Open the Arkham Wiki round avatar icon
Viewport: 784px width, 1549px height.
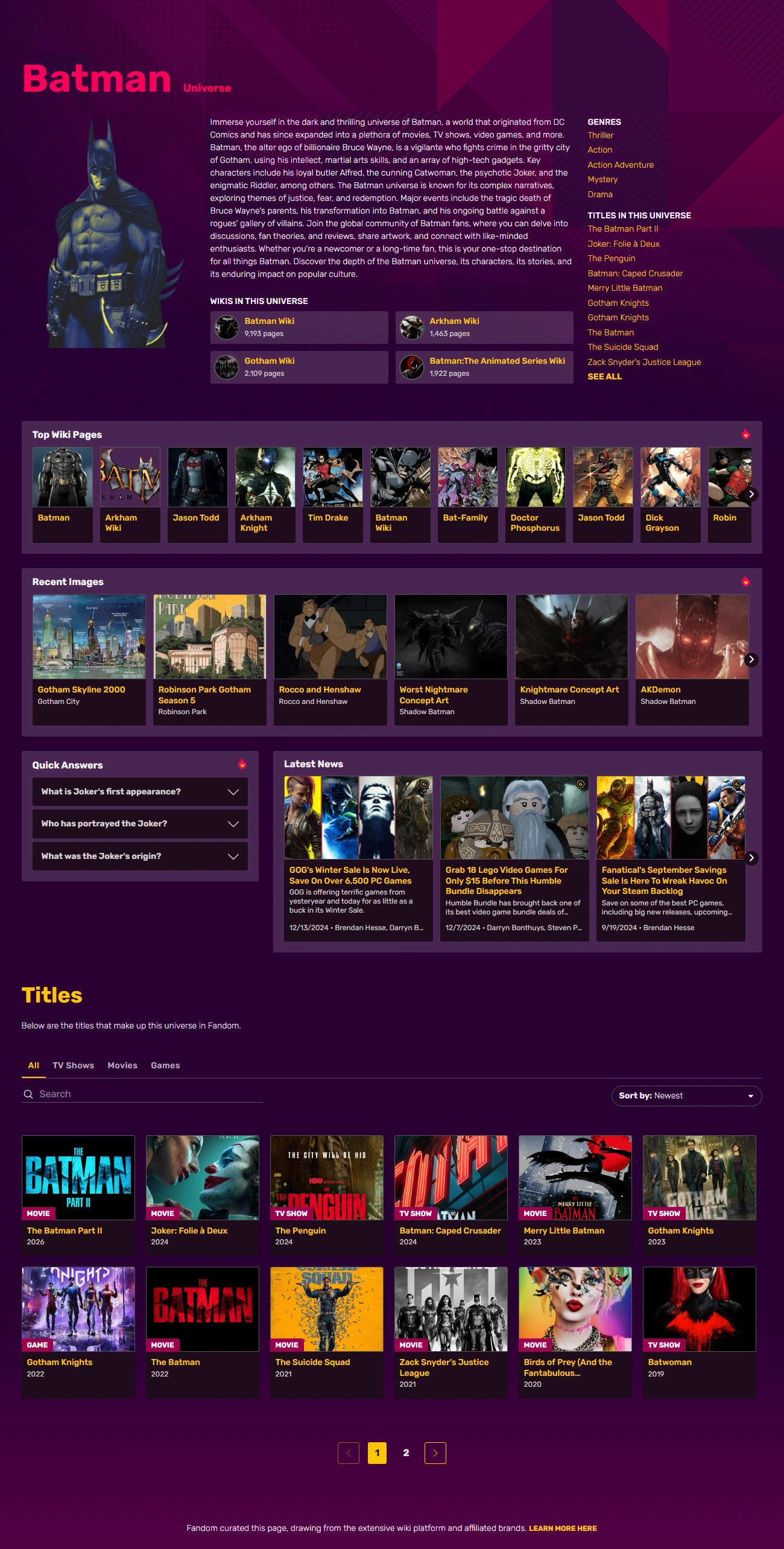pos(412,328)
